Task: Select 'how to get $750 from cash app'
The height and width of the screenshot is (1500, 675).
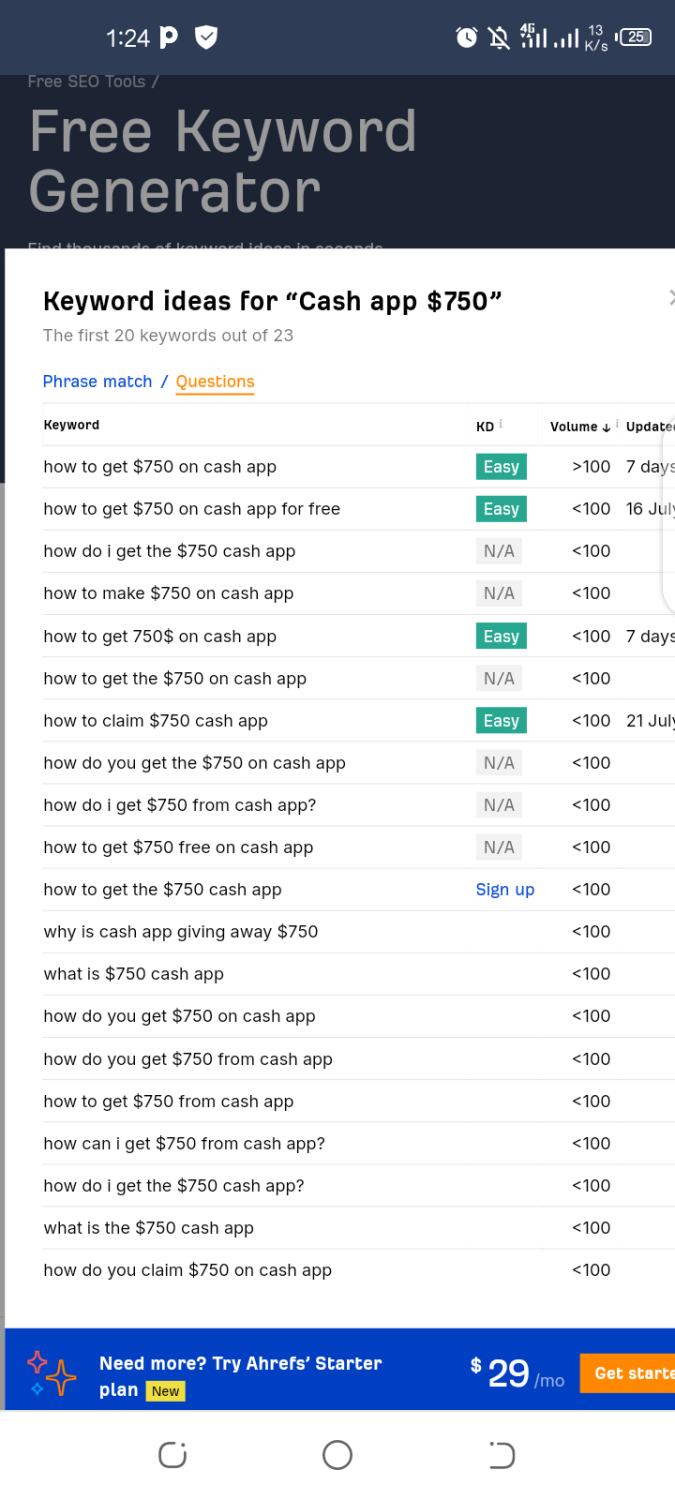Action: (168, 1101)
